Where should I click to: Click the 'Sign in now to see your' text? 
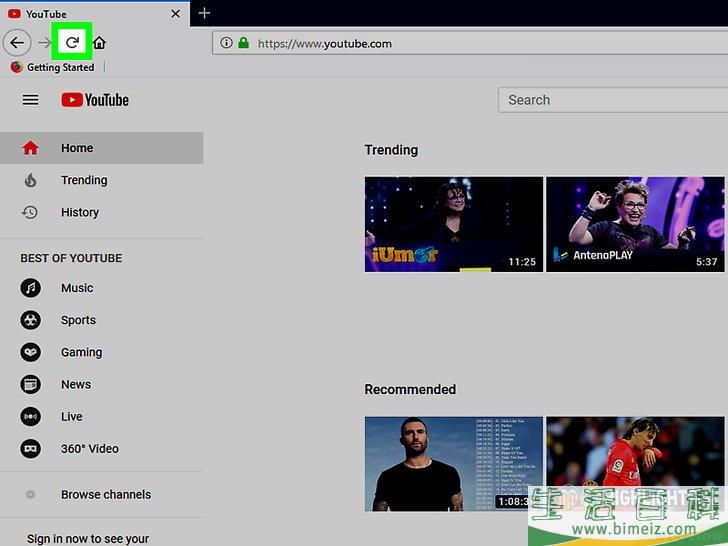coord(88,539)
